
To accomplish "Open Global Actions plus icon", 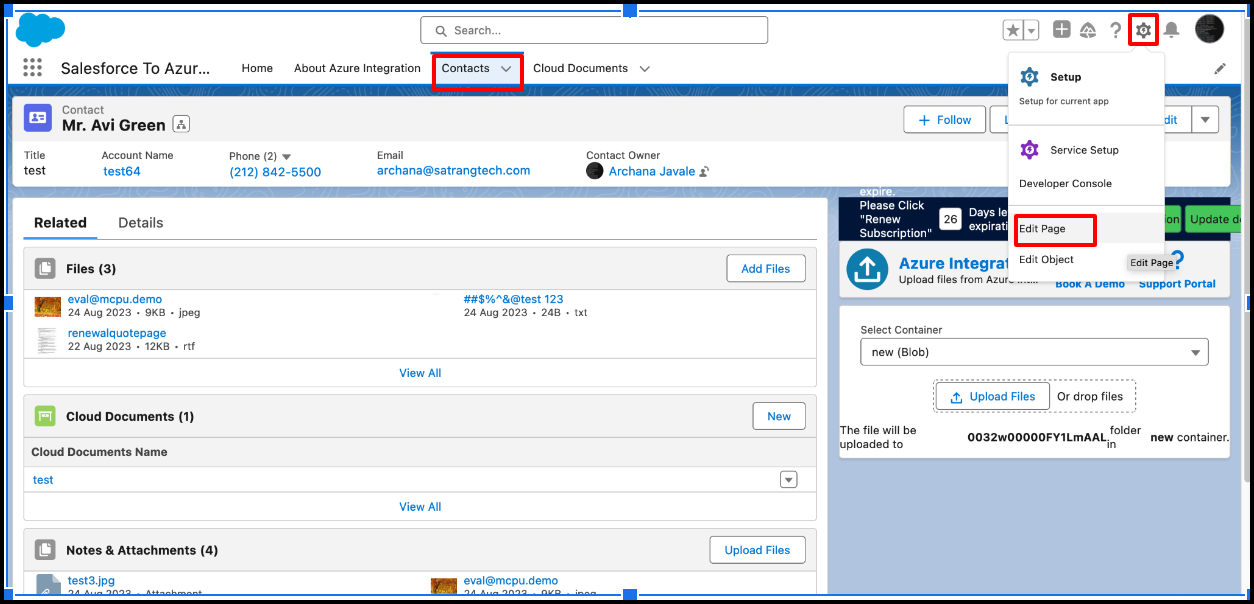I will 1062,30.
